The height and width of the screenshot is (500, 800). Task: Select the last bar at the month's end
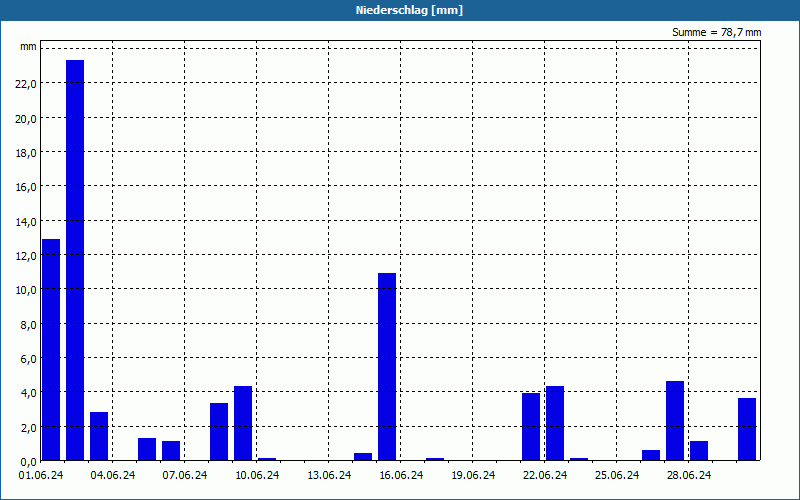click(747, 429)
